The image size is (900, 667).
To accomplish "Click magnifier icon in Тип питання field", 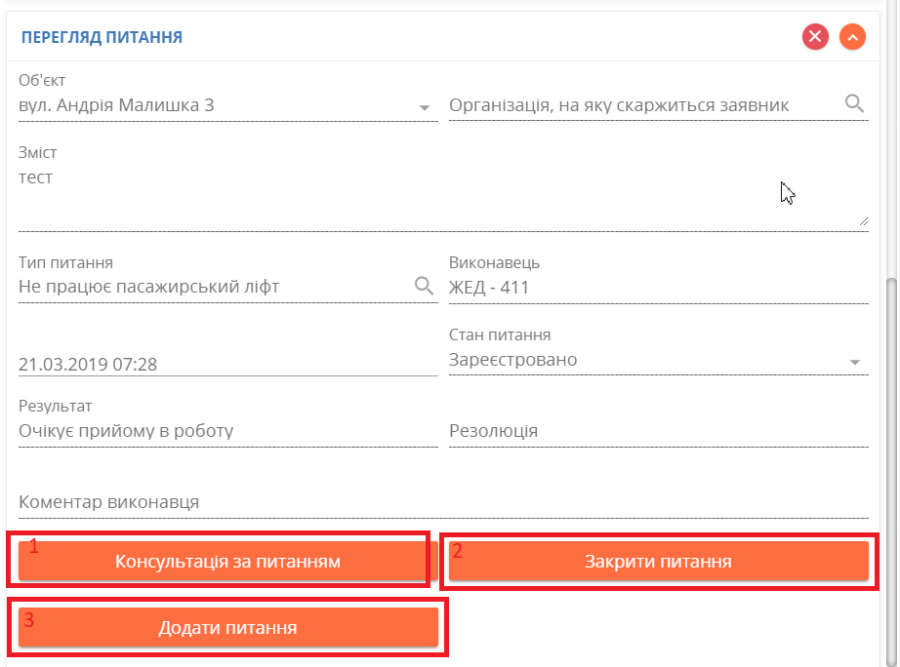I will (x=424, y=285).
